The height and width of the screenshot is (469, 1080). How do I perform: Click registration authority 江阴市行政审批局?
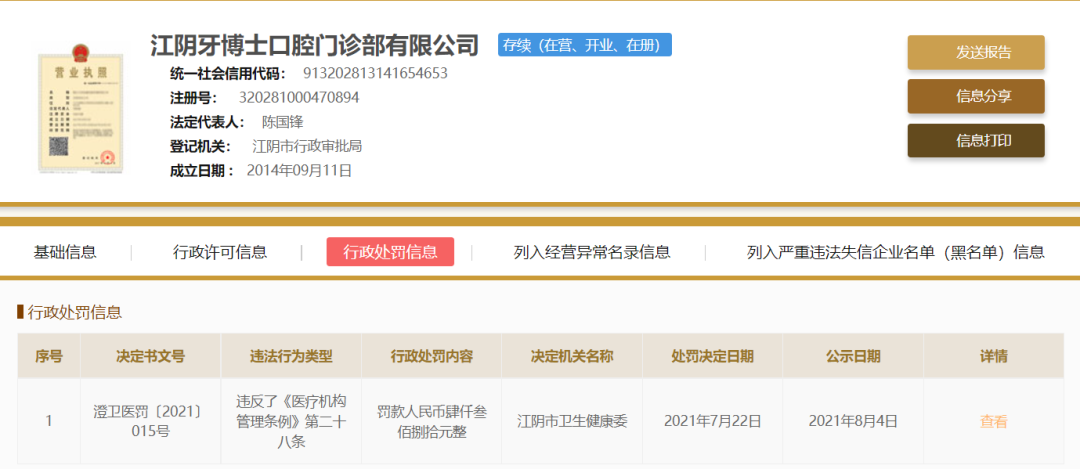coord(307,146)
